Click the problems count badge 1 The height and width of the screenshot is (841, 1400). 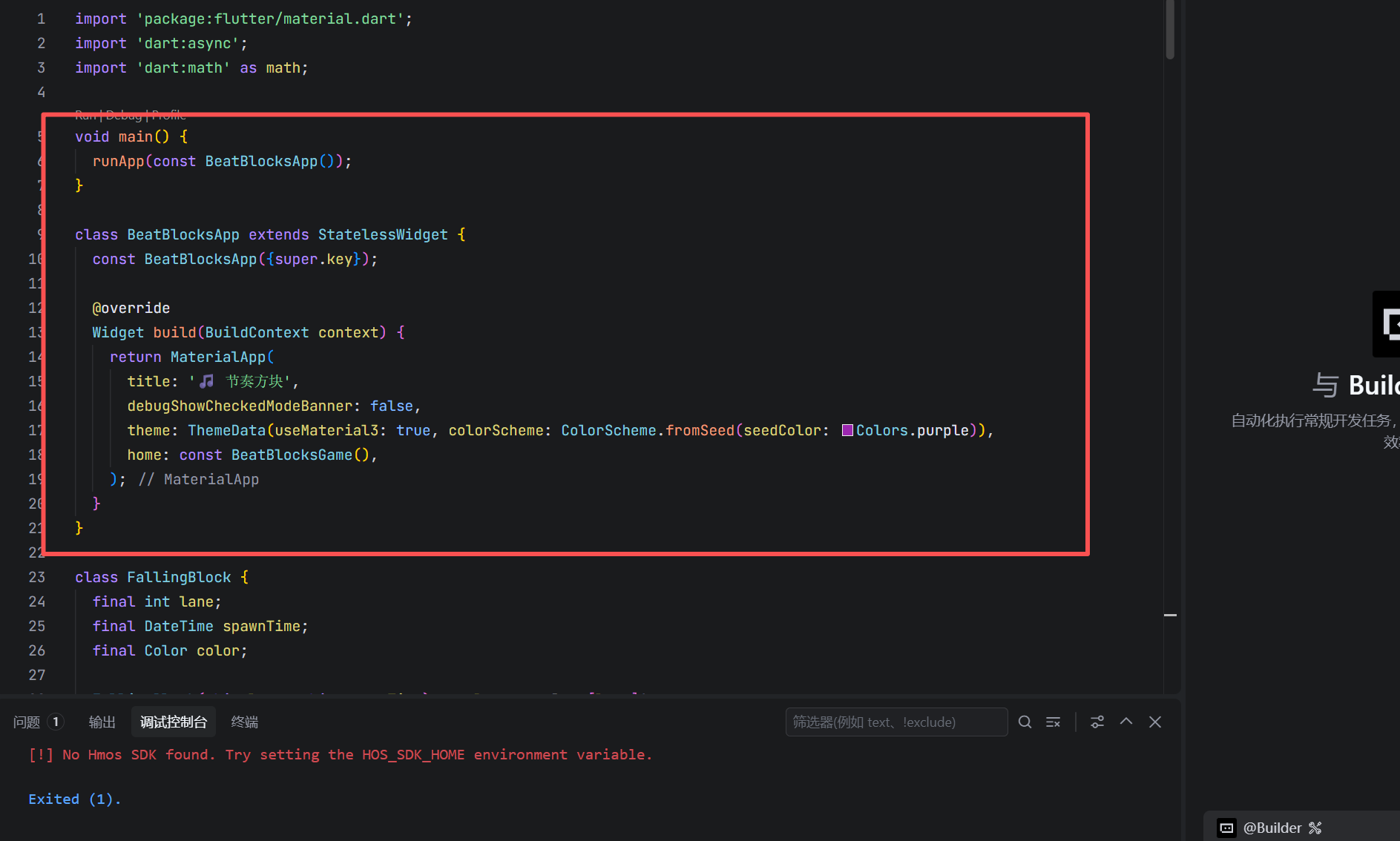(x=56, y=721)
